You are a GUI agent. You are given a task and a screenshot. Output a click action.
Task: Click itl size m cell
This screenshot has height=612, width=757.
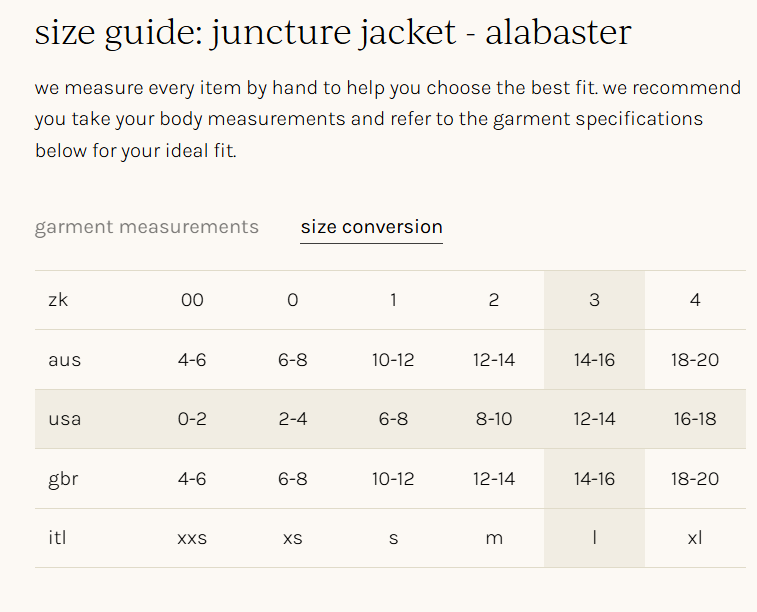[x=494, y=538]
